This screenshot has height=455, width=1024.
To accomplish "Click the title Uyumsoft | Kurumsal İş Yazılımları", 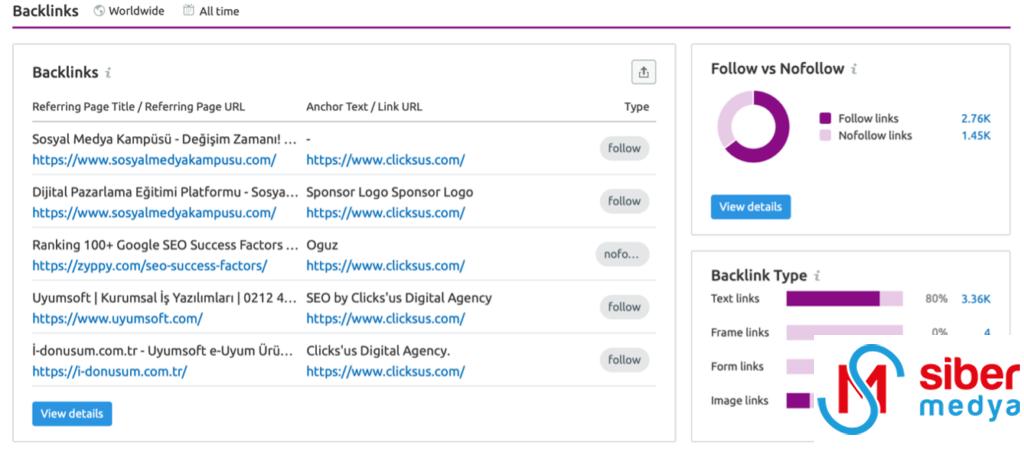I will coord(167,298).
